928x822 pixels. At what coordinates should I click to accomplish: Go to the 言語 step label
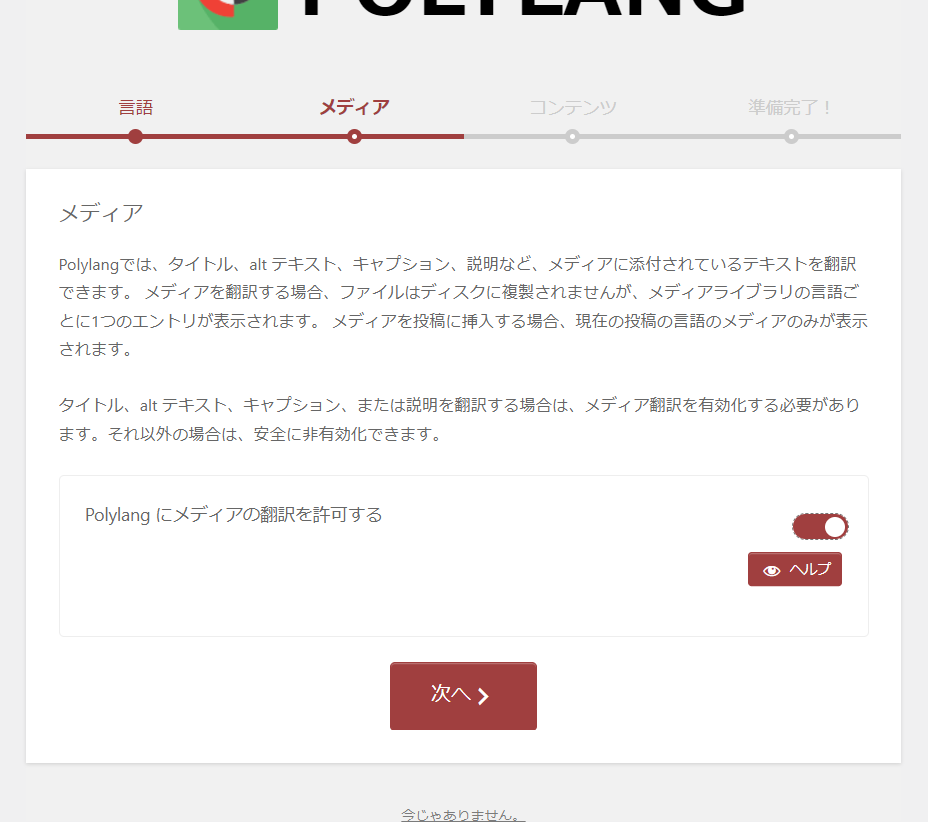click(136, 107)
